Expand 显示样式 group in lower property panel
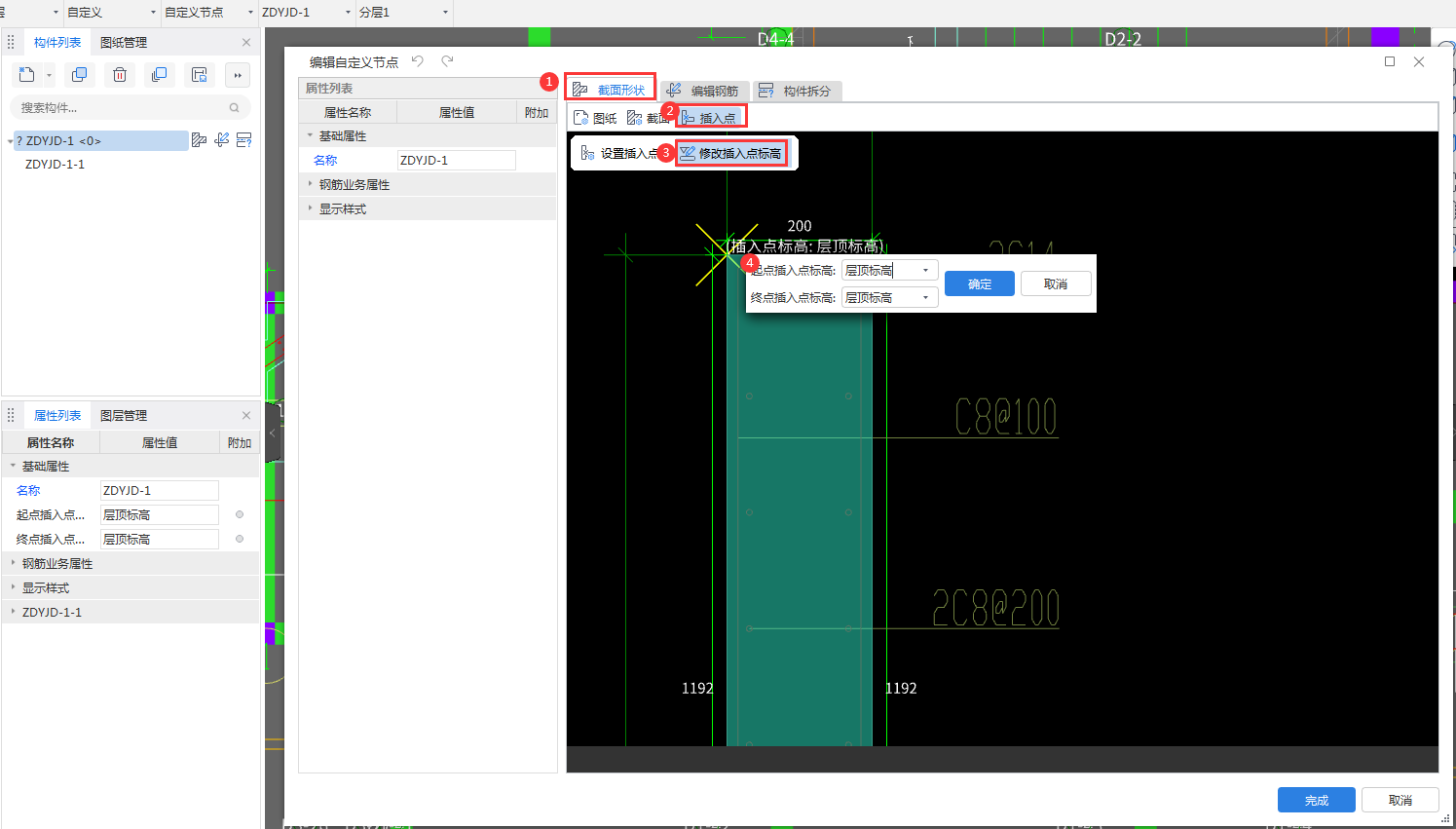Image resolution: width=1456 pixels, height=829 pixels. (x=13, y=588)
